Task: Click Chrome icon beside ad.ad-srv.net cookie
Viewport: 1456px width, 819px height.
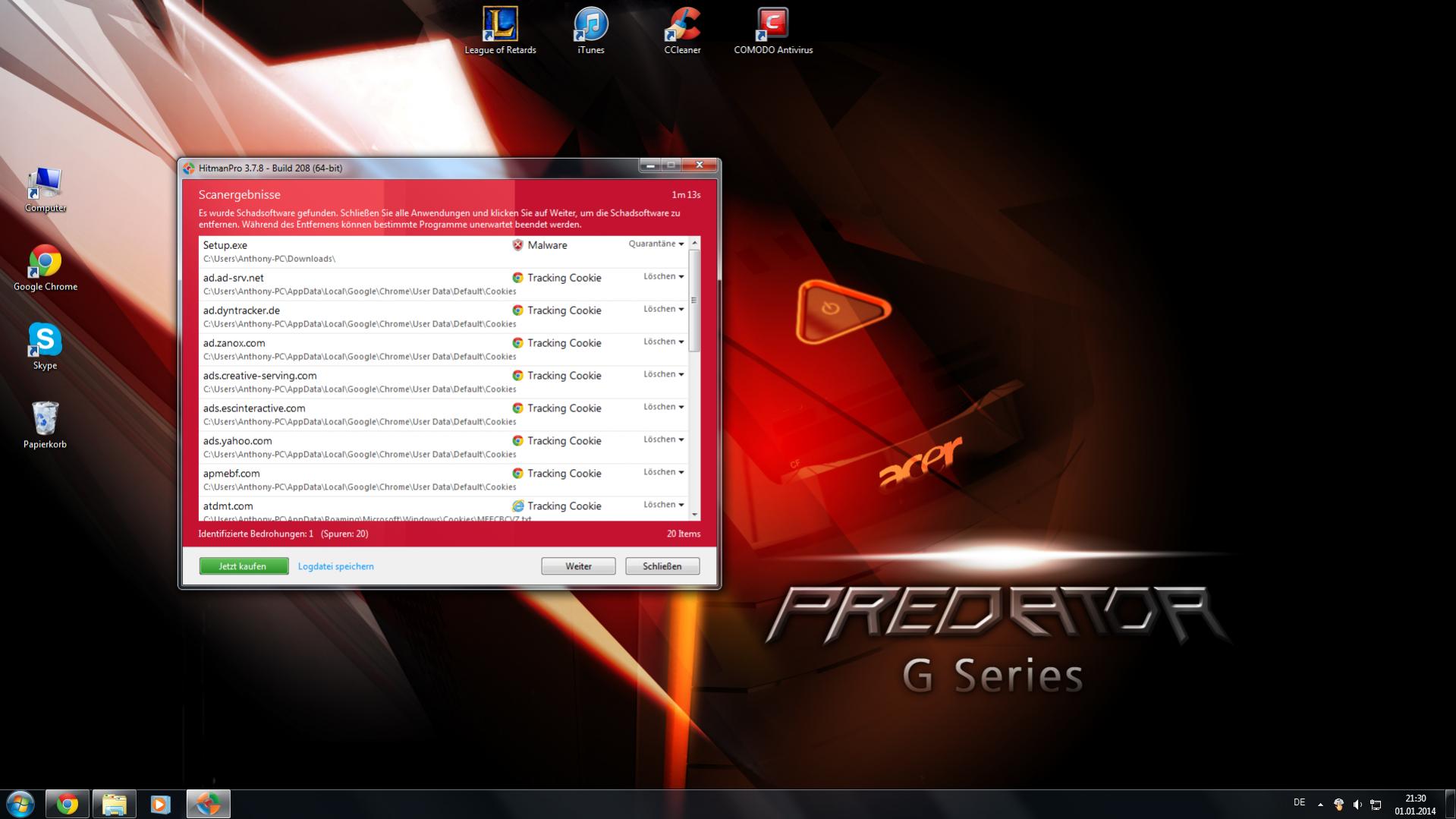Action: click(517, 278)
